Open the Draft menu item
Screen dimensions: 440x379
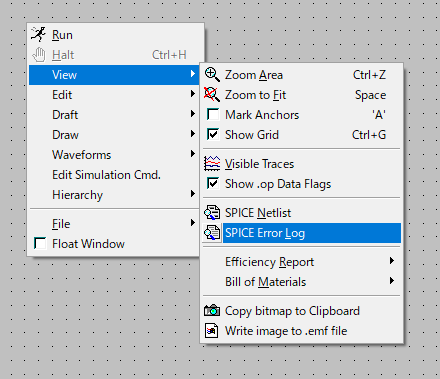coord(114,115)
